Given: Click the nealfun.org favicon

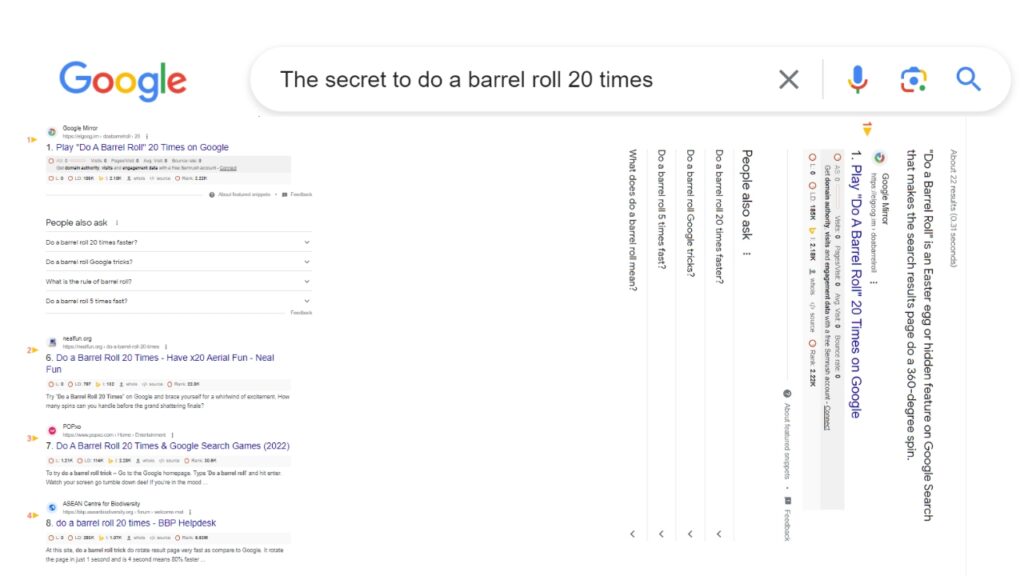Looking at the screenshot, I should point(52,342).
